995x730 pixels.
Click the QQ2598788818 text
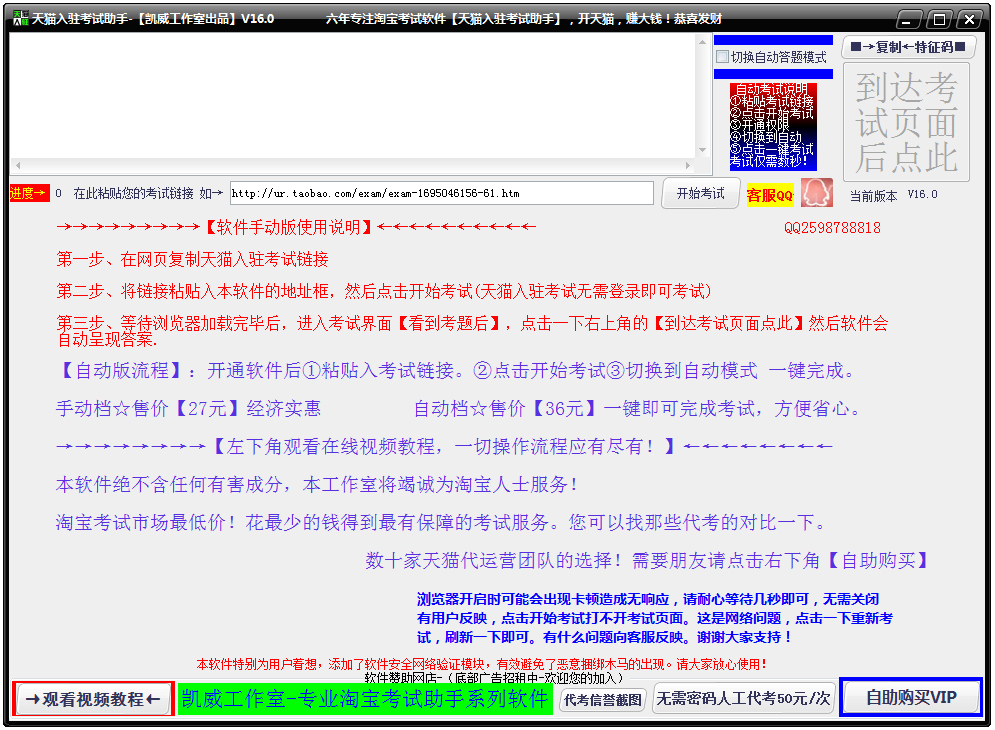pyautogui.click(x=832, y=228)
